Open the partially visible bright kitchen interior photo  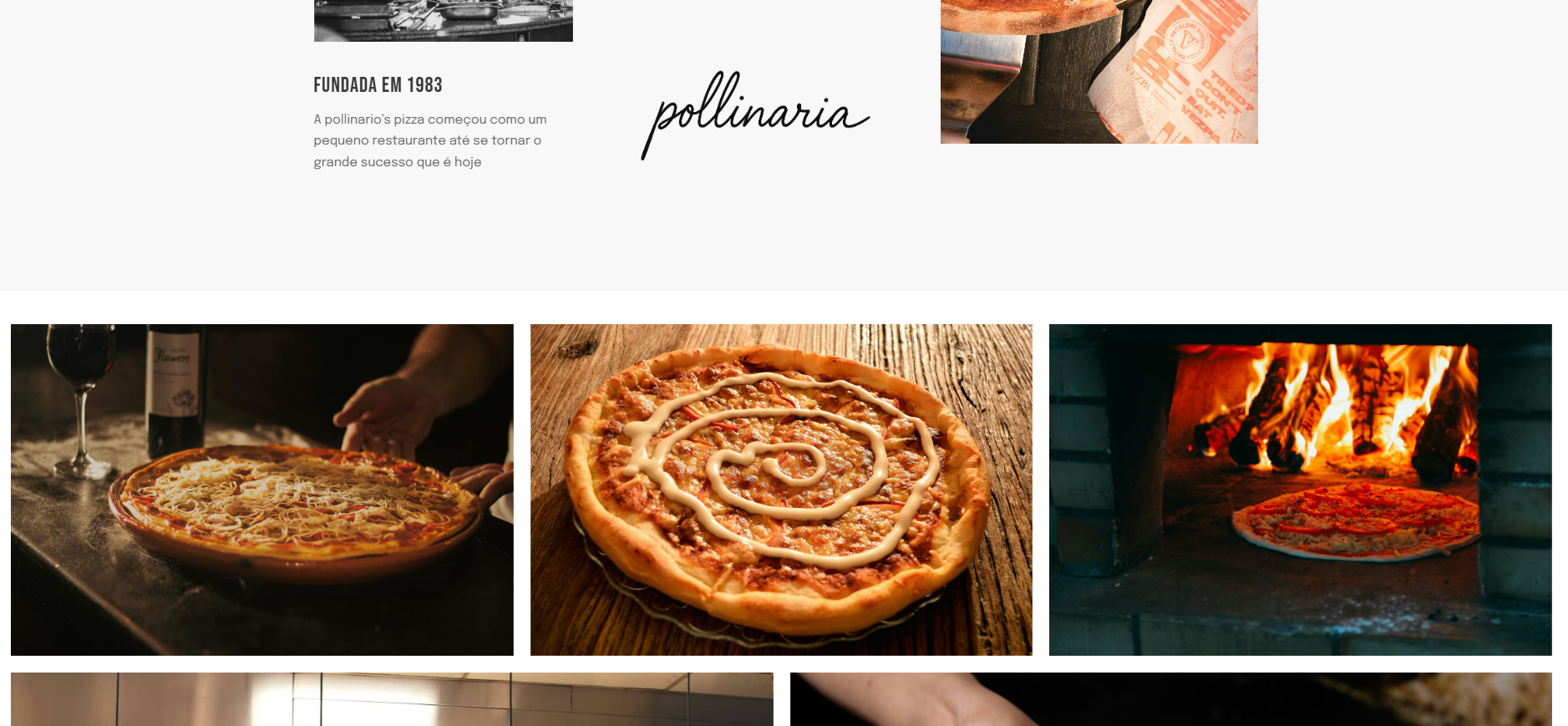[x=392, y=699]
